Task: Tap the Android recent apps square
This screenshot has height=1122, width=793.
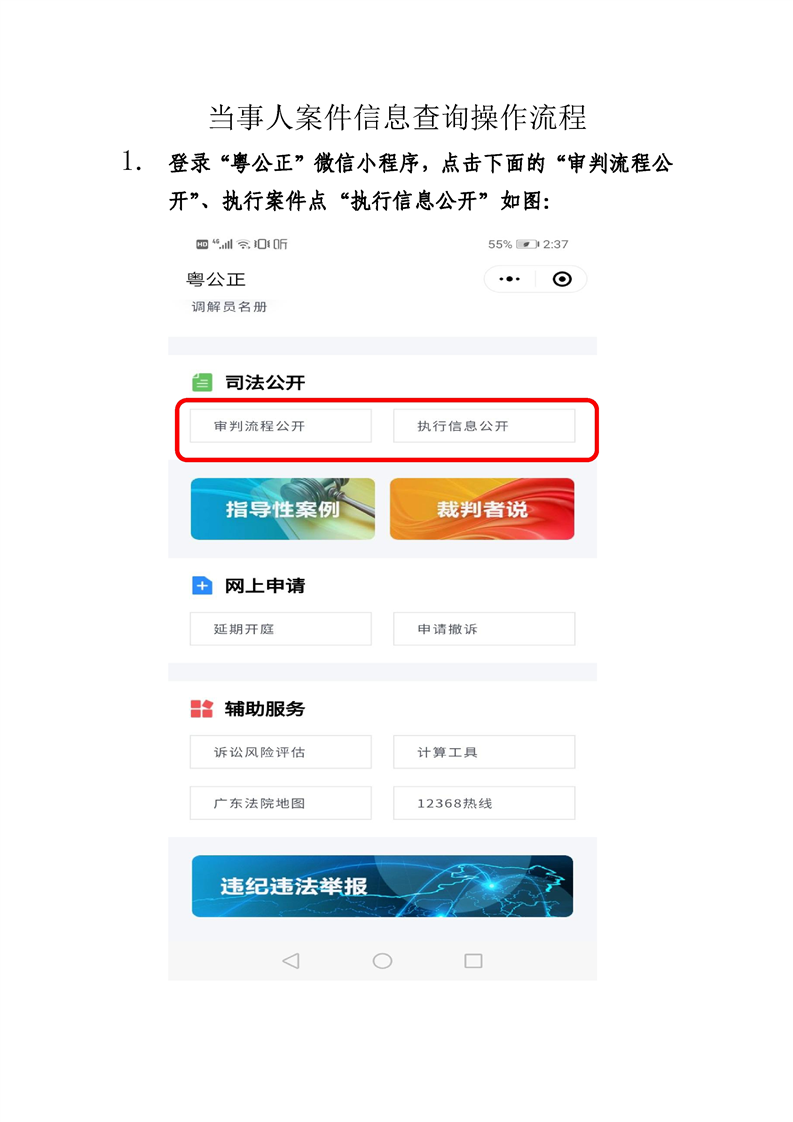Action: click(x=473, y=960)
